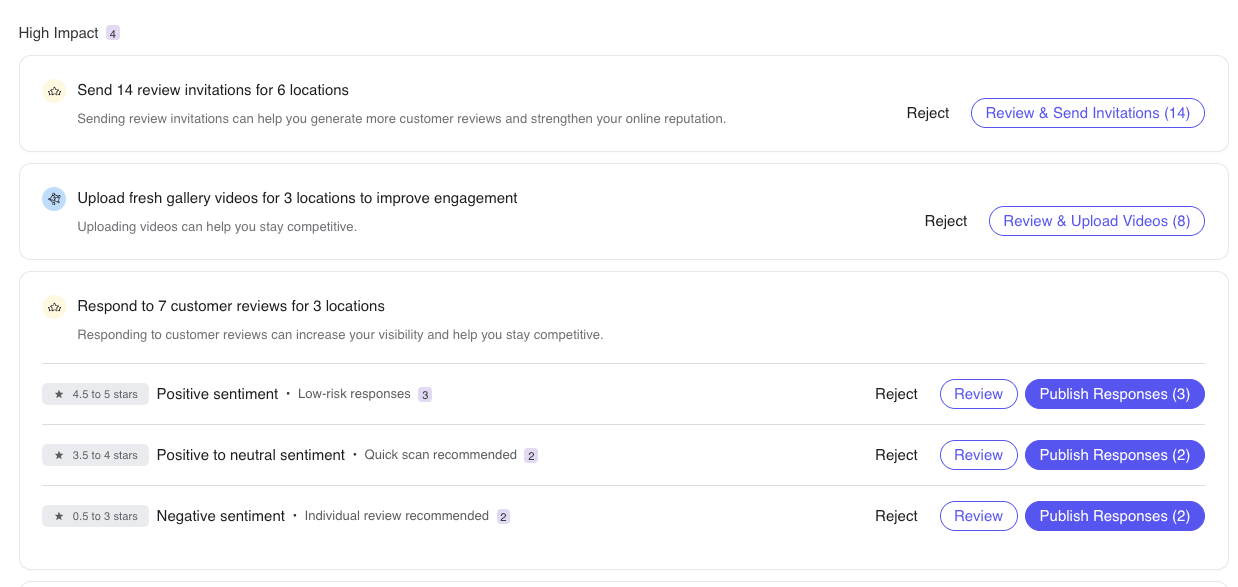Click the sparkle icon beside 'Upload fresh gallery videos'
1238x587 pixels.
pyautogui.click(x=54, y=199)
